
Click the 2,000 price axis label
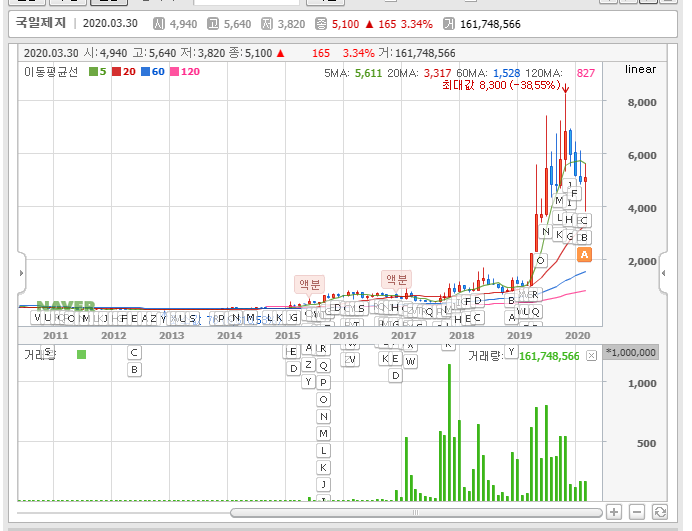pos(642,261)
